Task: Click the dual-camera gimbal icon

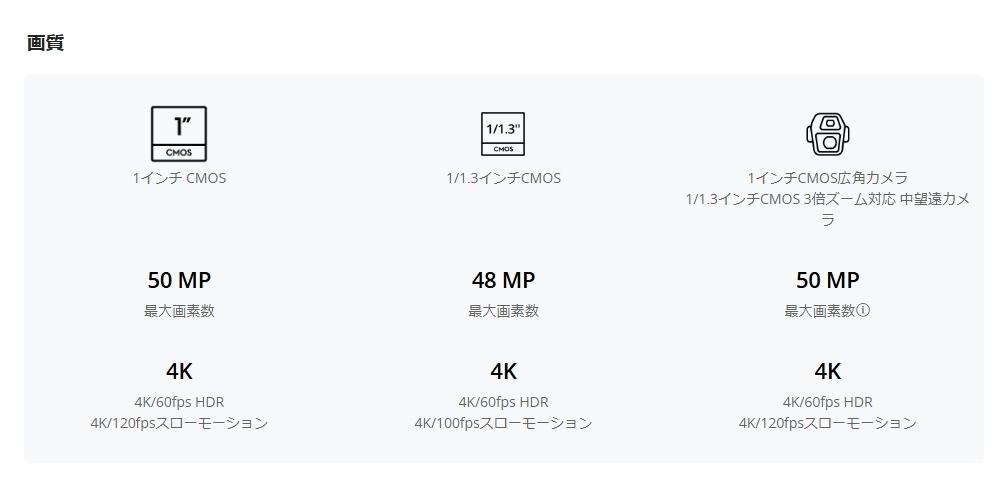Action: click(827, 133)
